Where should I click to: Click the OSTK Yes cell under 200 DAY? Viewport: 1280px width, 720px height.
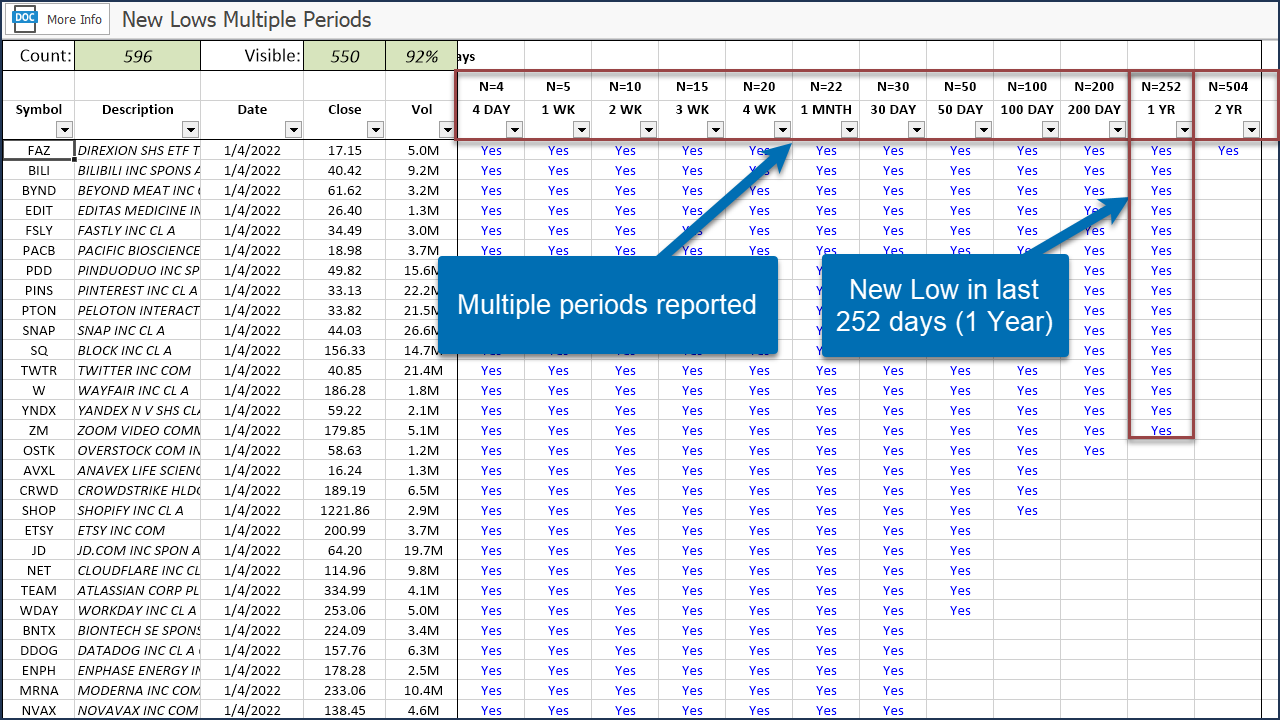(1094, 450)
